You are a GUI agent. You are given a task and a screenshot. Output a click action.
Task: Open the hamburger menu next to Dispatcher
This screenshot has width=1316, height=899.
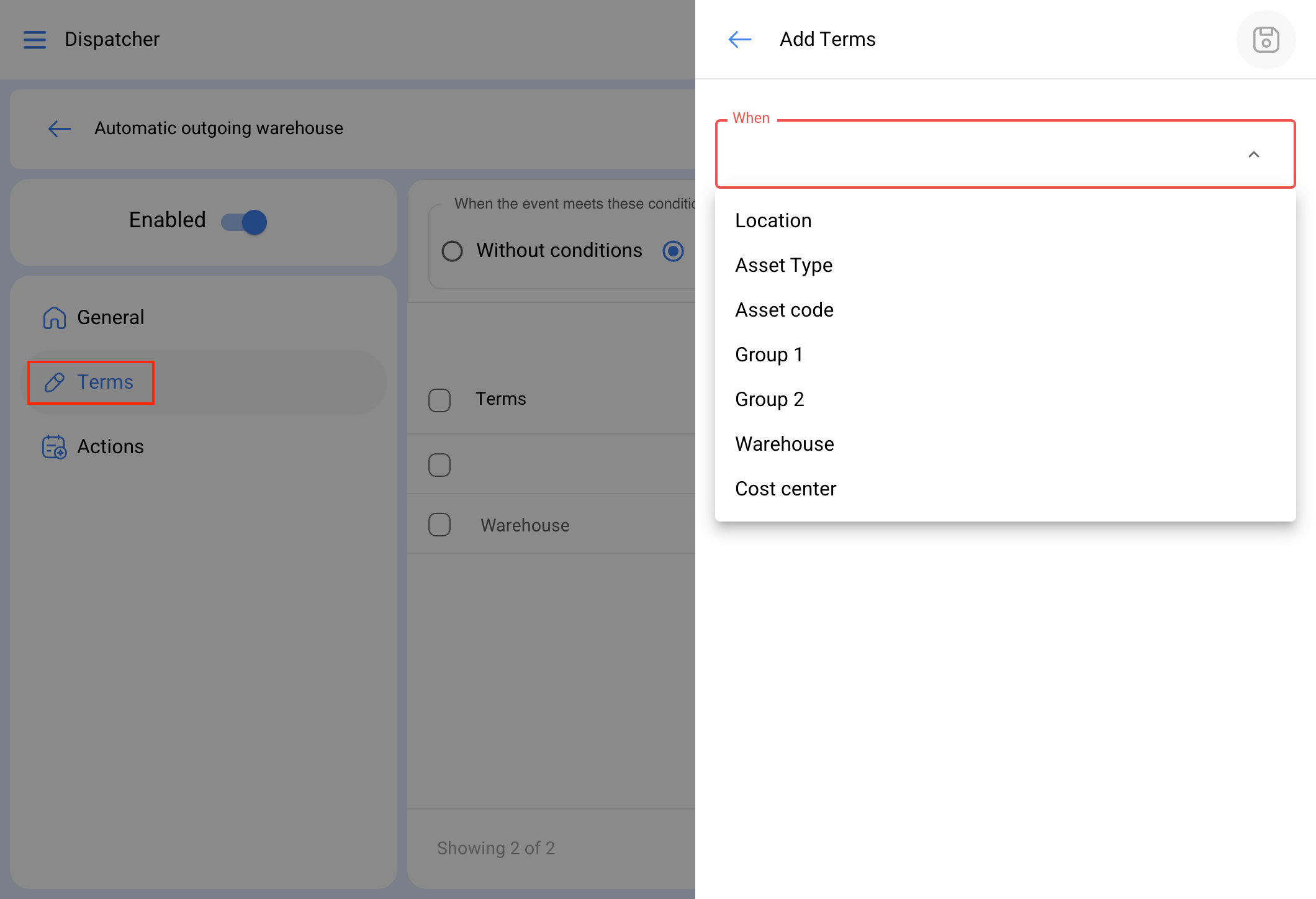point(35,40)
